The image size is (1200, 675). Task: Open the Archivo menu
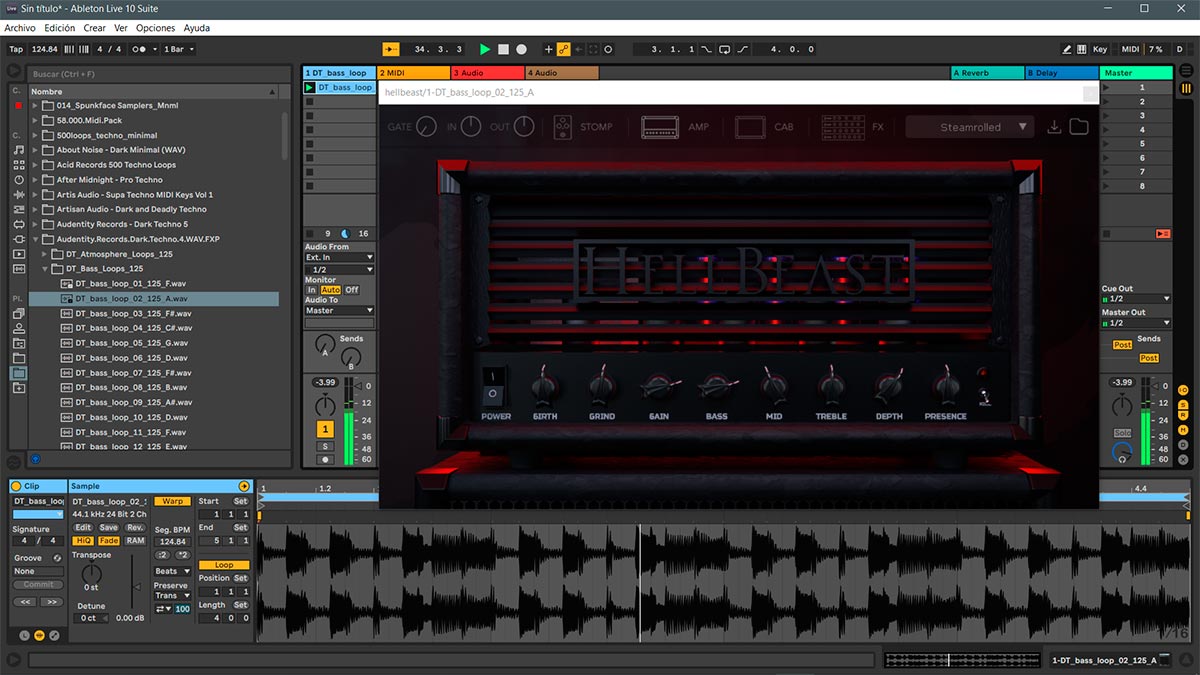pyautogui.click(x=20, y=28)
